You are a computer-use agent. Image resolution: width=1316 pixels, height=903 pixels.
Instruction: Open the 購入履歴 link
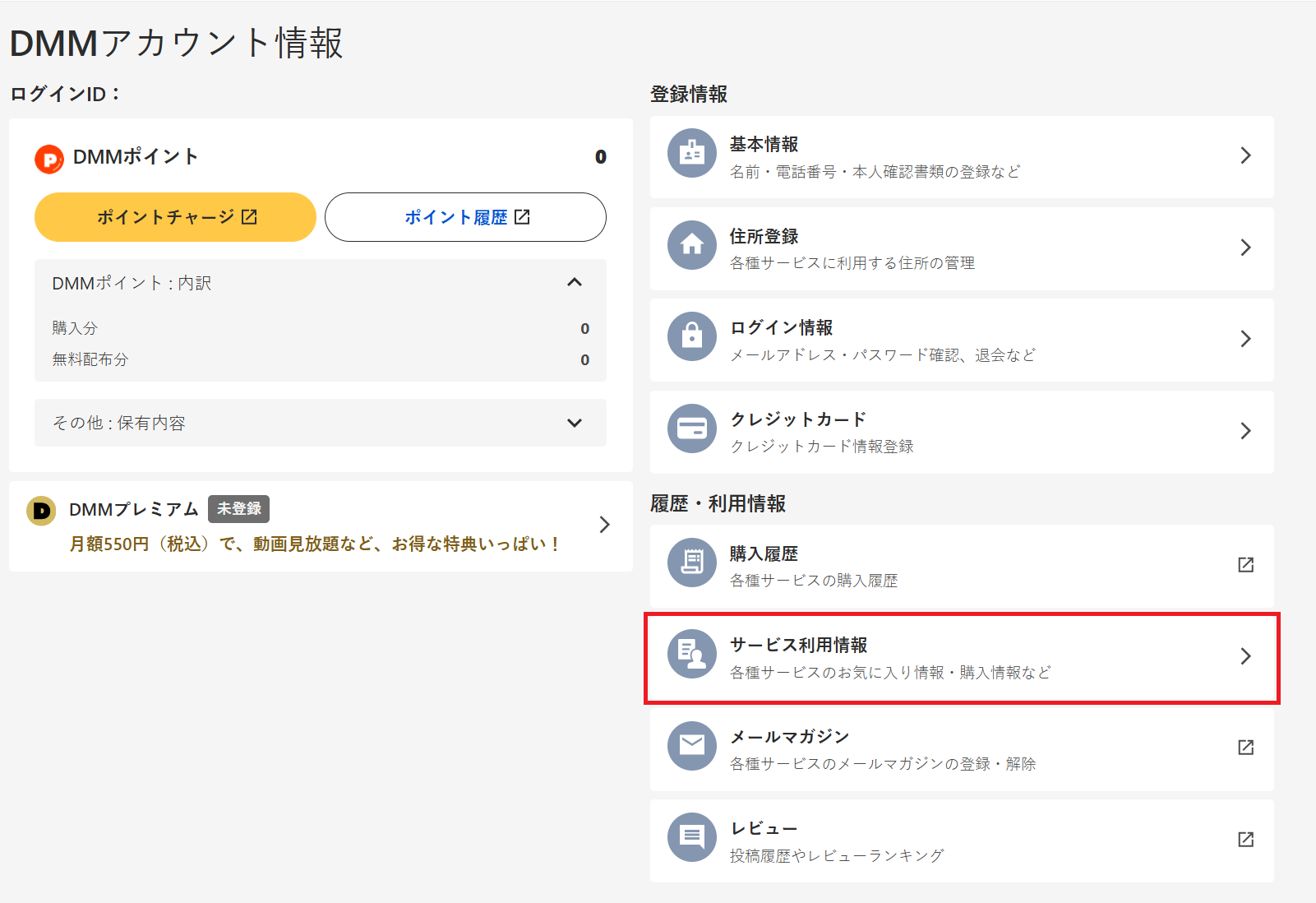click(x=962, y=566)
